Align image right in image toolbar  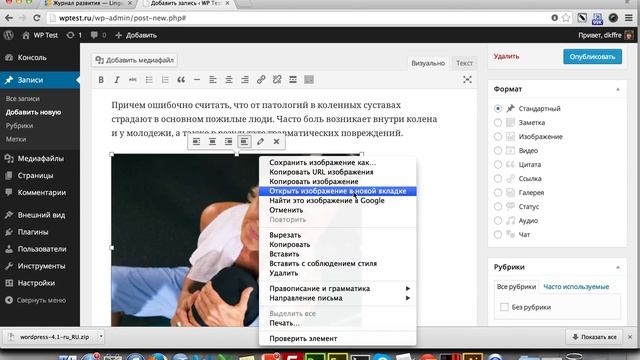[x=228, y=142]
